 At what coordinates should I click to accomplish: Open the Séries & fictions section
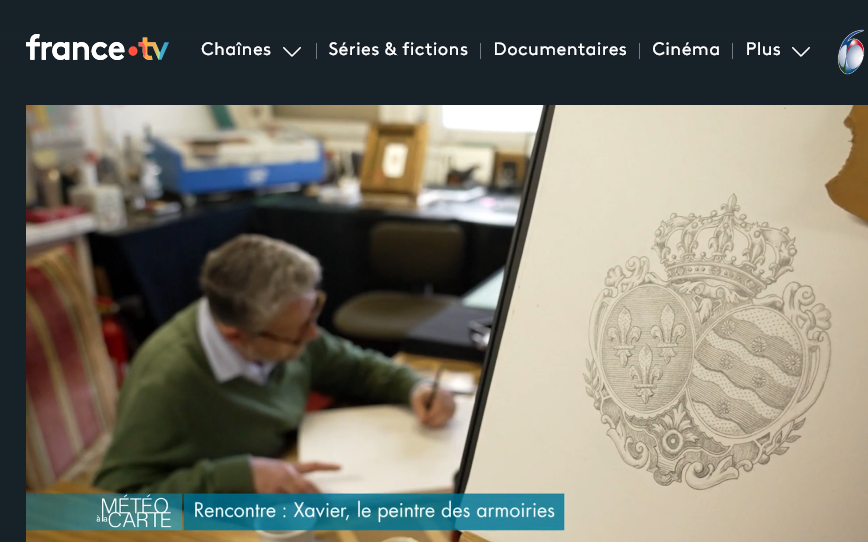click(398, 49)
